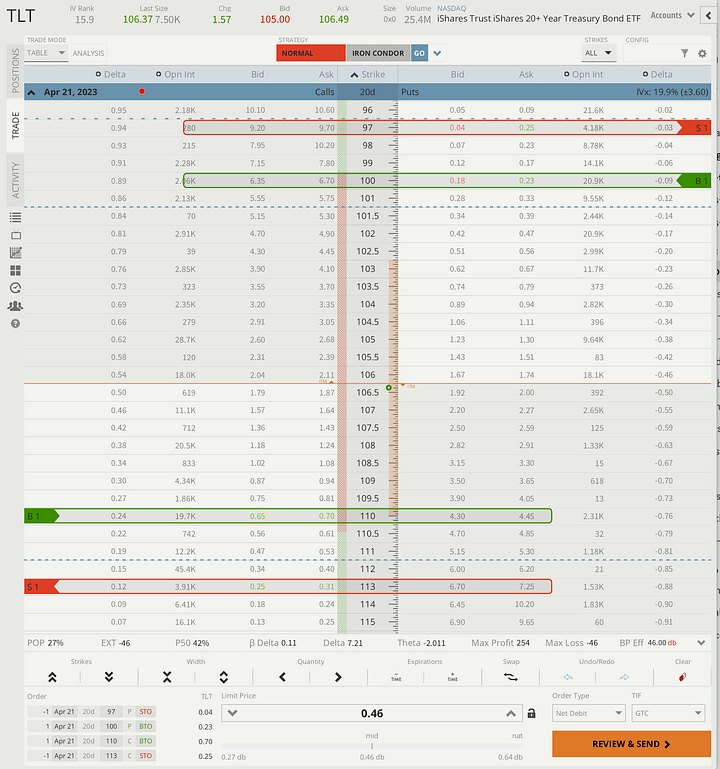
Task: Sort by the Strike column header
Action: pyautogui.click(x=367, y=74)
